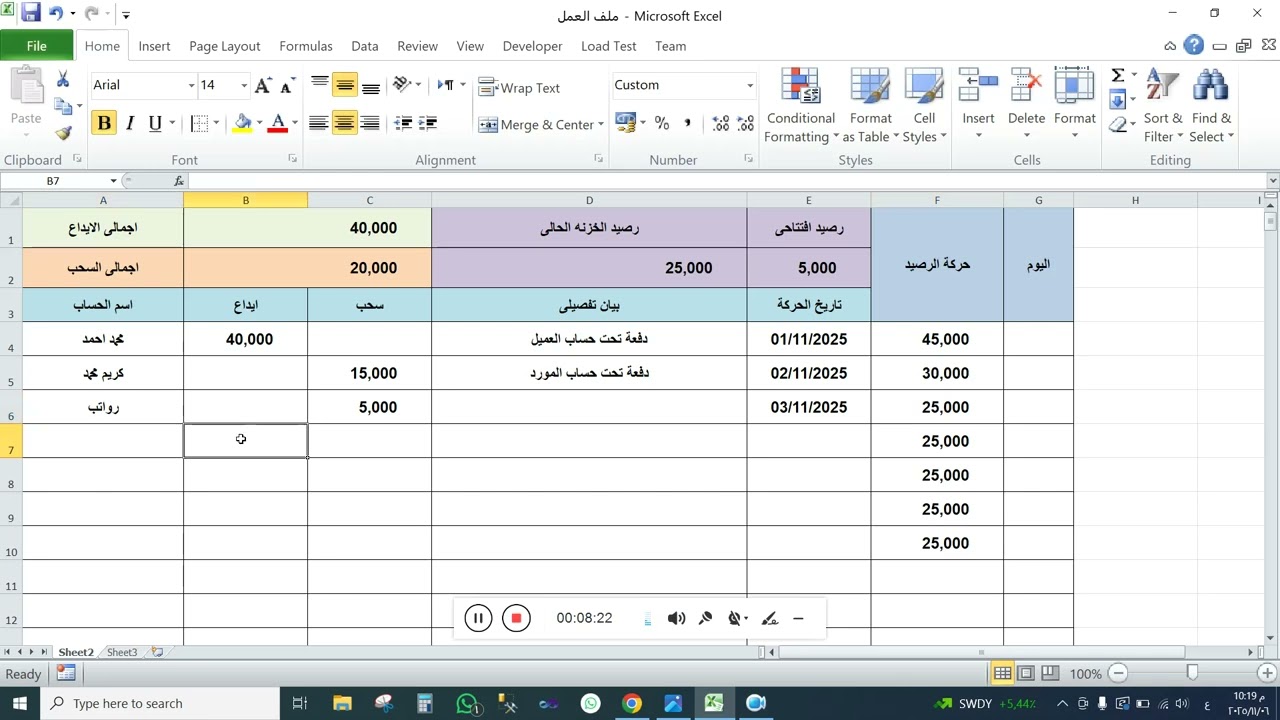This screenshot has width=1280, height=720.
Task: Select the Sheet3 worksheet tab
Action: [x=122, y=652]
